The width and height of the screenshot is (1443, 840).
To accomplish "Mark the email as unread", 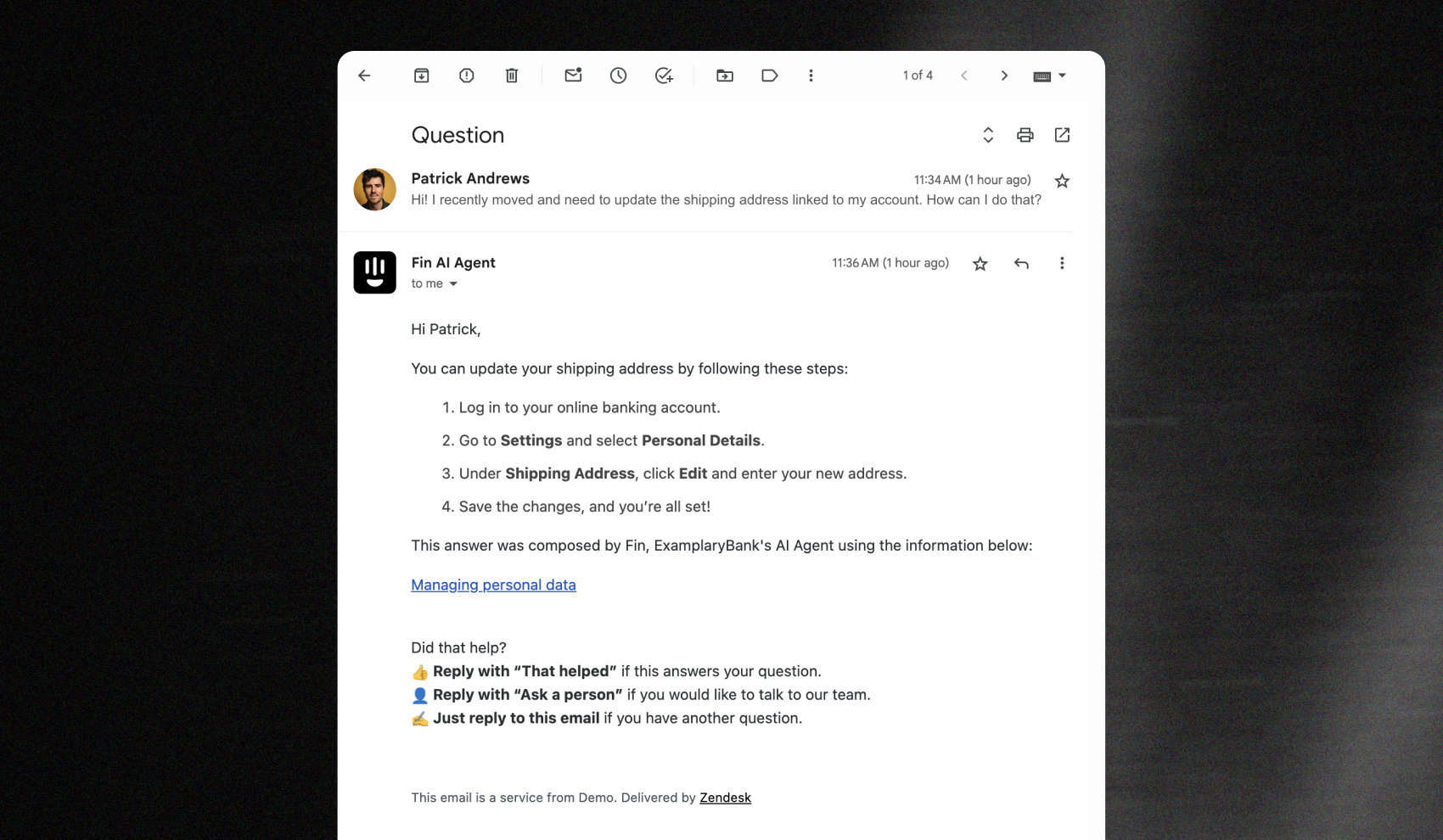I will 573,76.
